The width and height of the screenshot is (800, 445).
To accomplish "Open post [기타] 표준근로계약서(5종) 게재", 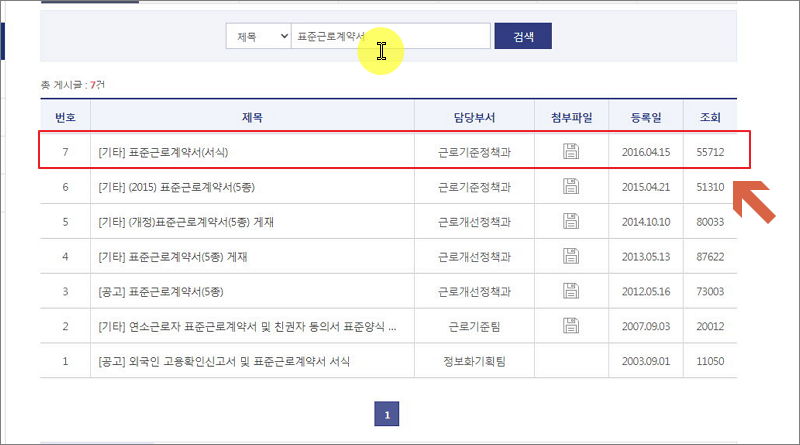I will click(173, 257).
